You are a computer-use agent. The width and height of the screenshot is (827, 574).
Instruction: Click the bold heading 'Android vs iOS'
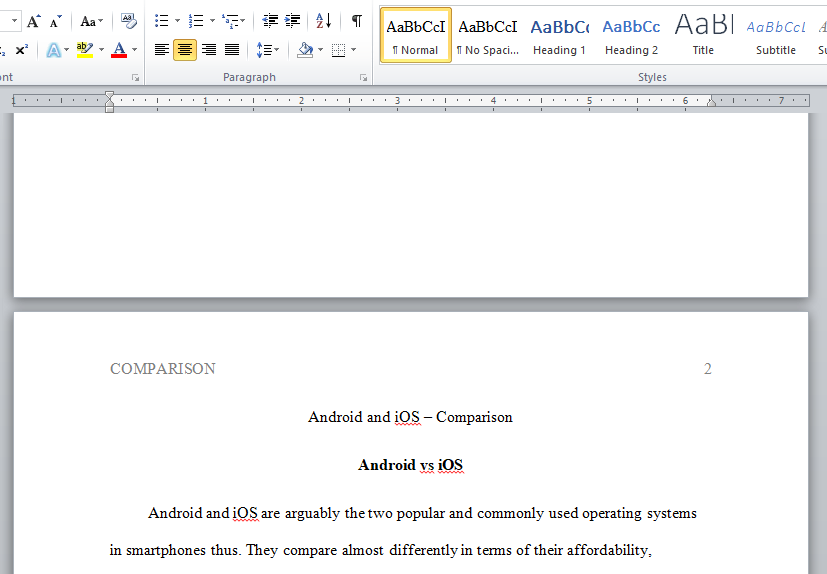[410, 465]
